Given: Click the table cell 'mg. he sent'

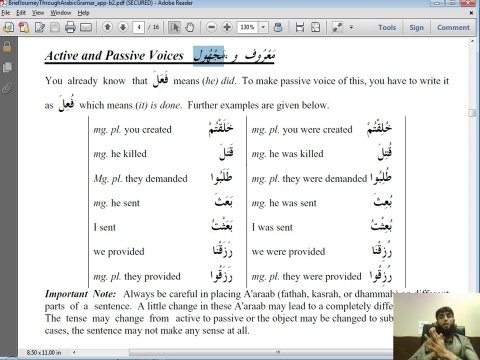Looking at the screenshot, I should pos(117,203).
